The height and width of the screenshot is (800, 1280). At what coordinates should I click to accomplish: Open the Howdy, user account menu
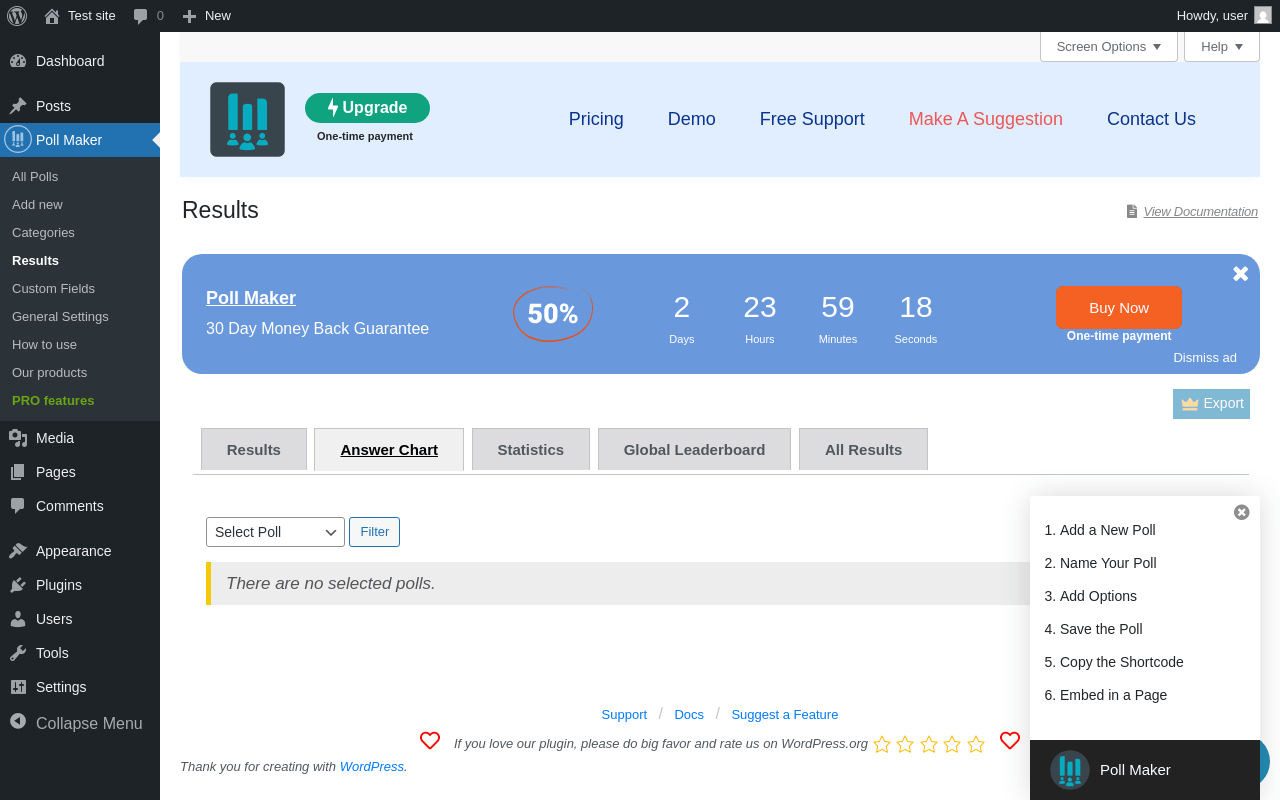pyautogui.click(x=1224, y=16)
